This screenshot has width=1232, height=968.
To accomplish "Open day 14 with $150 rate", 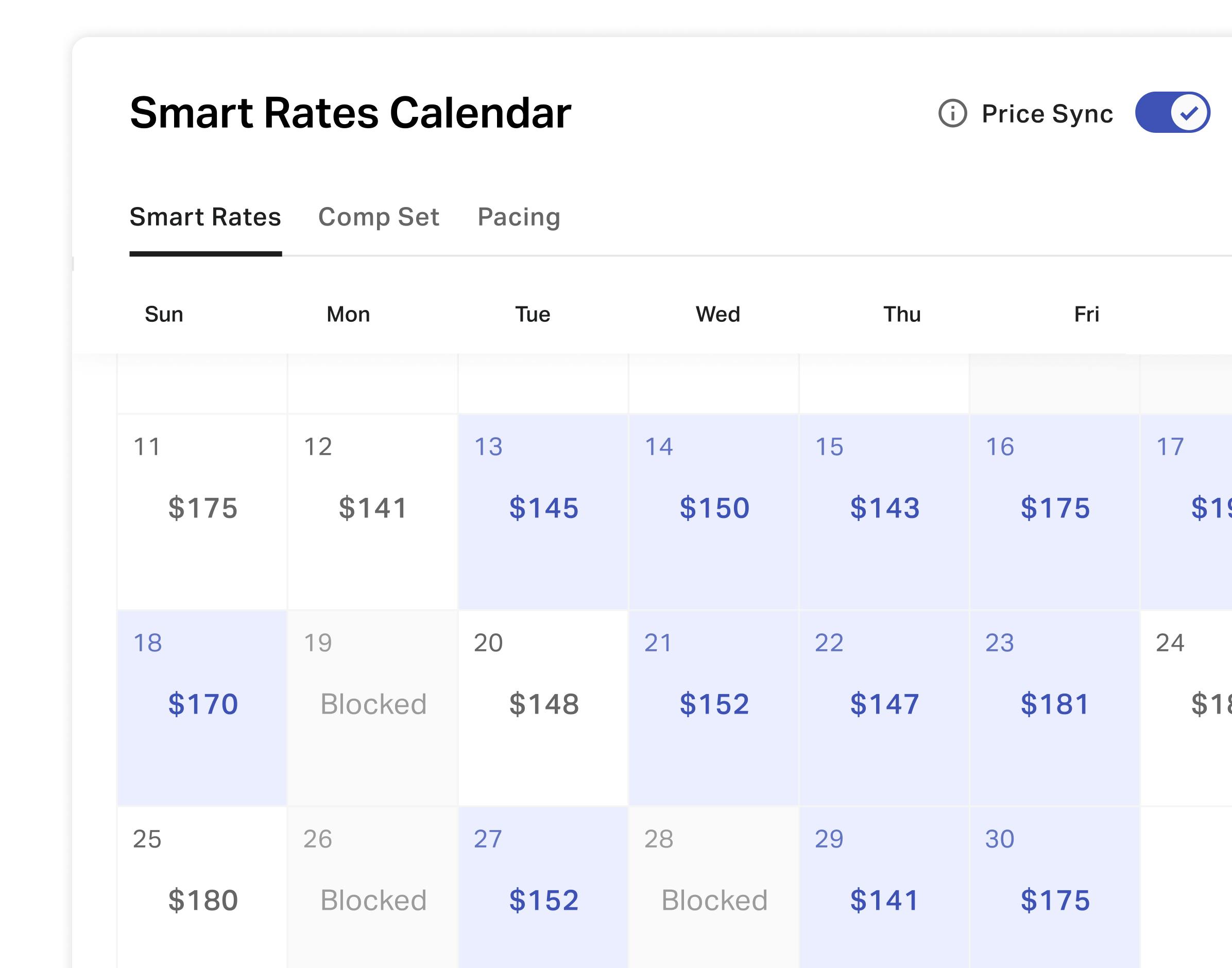I will click(714, 512).
